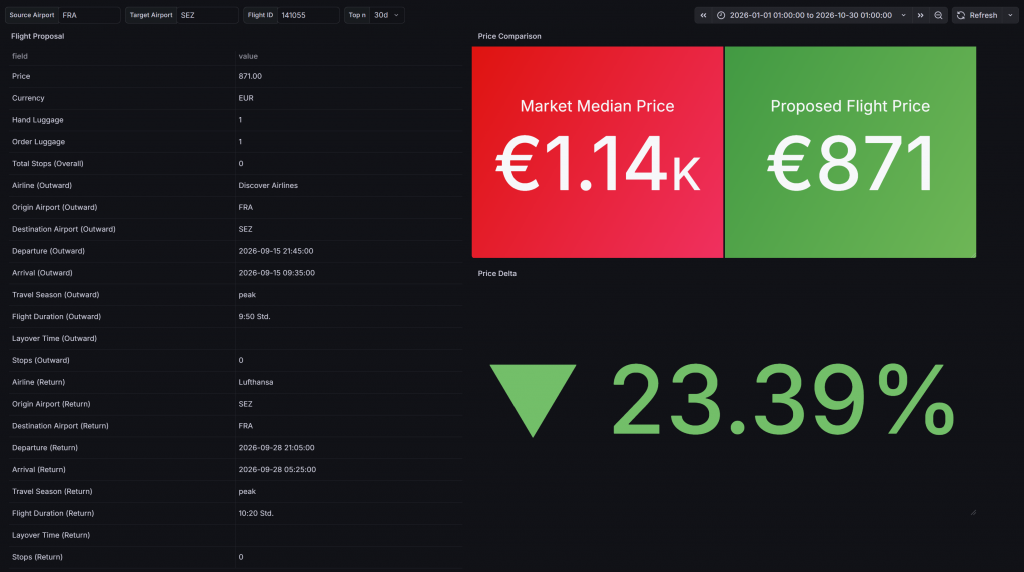Shift the time range backward
Viewport: 1024px width, 572px height.
click(703, 15)
